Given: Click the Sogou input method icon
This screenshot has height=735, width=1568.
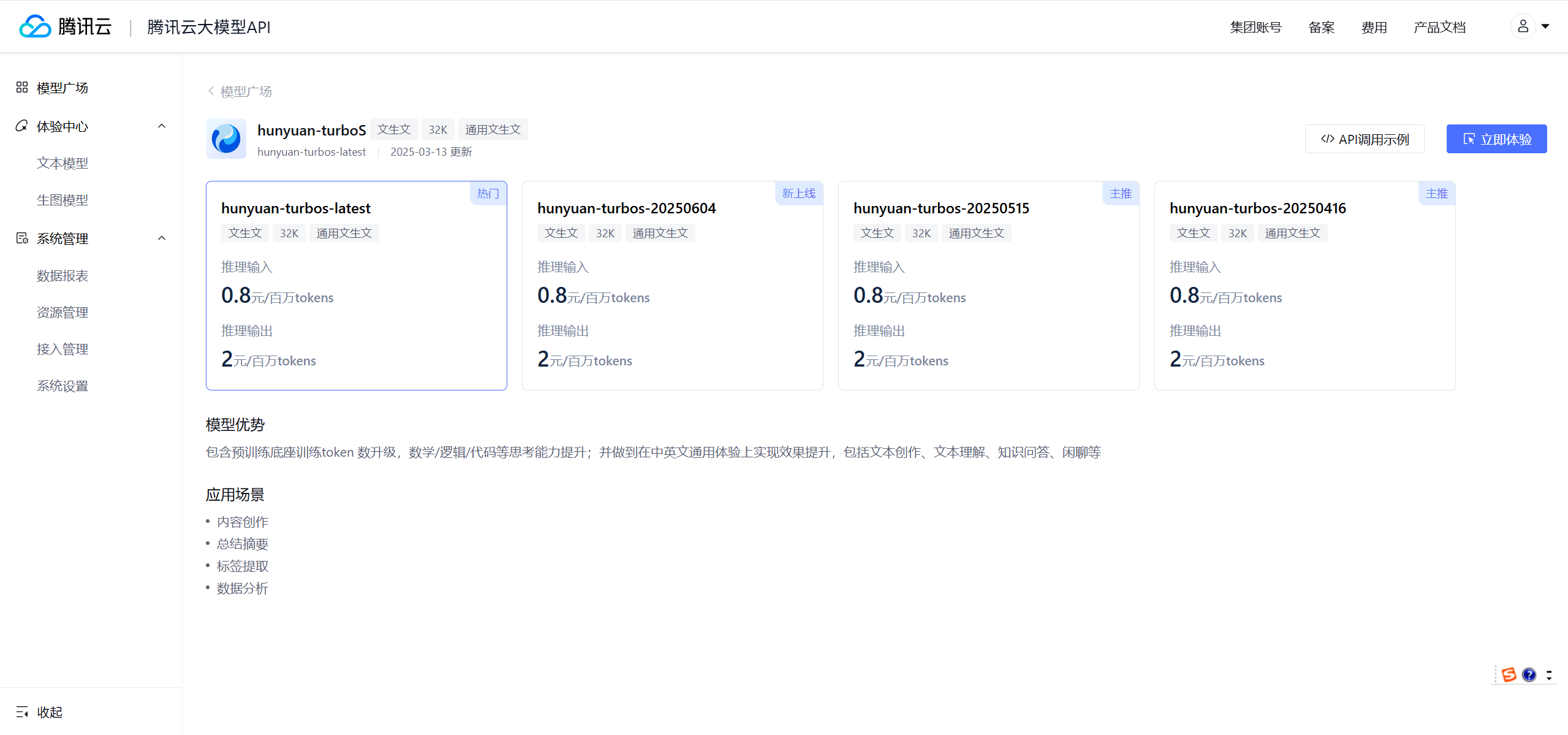Looking at the screenshot, I should [x=1510, y=674].
